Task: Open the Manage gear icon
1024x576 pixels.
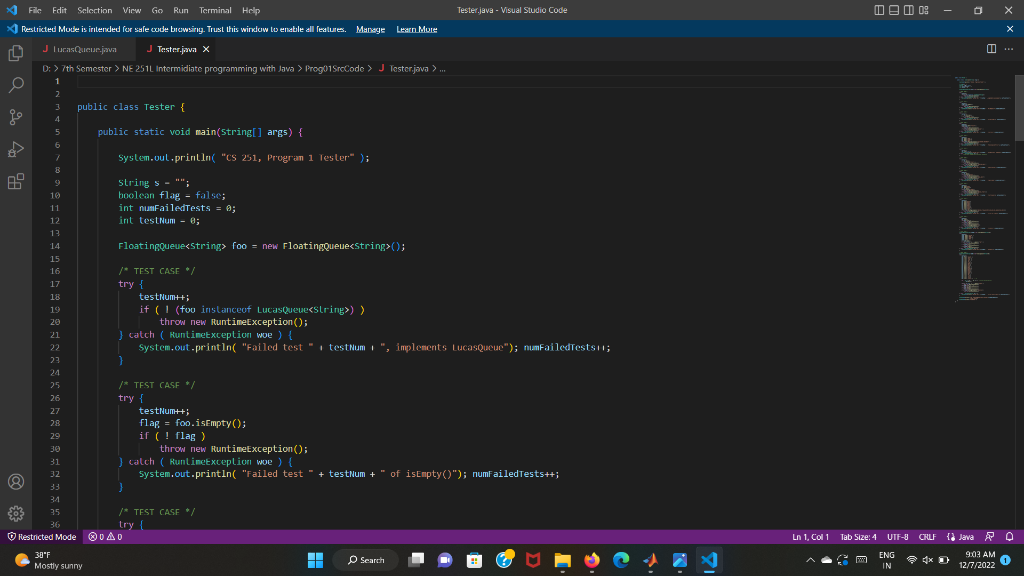Action: tap(16, 513)
